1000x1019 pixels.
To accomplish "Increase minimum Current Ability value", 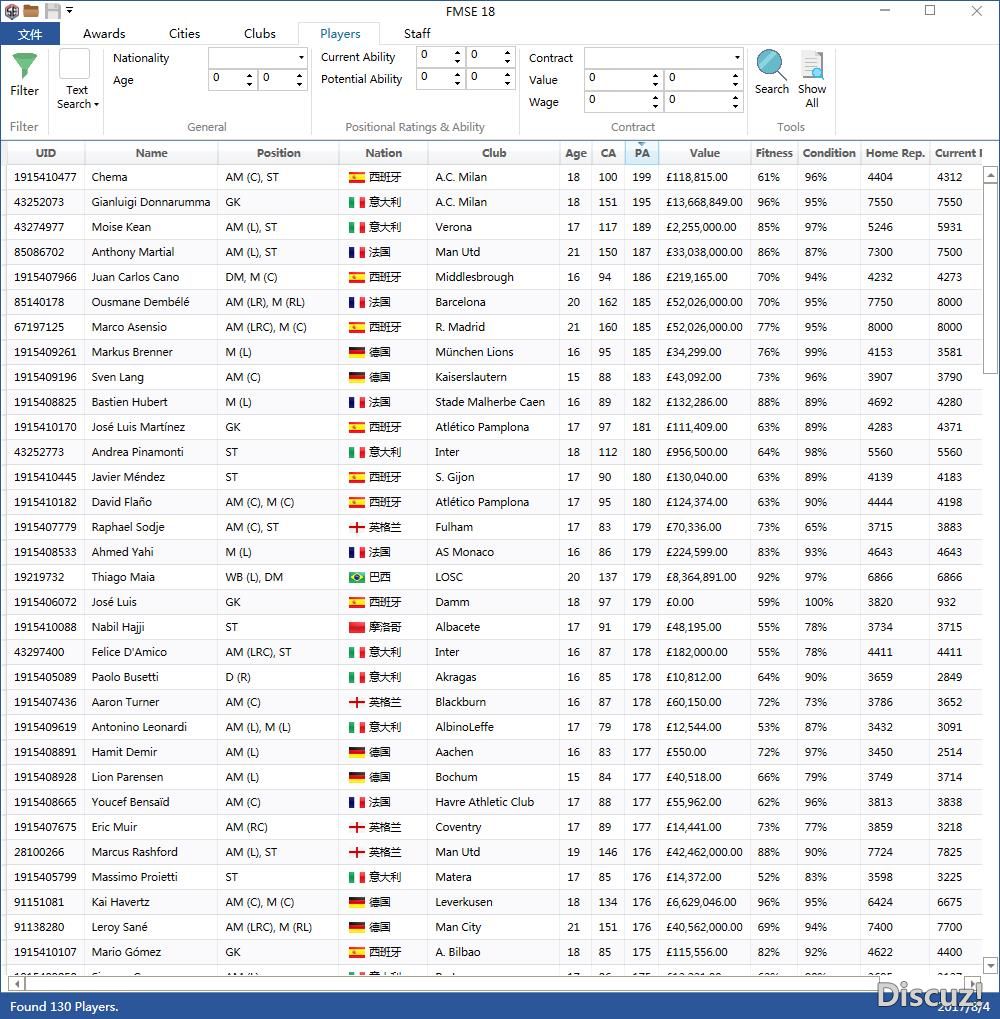I will coord(457,52).
